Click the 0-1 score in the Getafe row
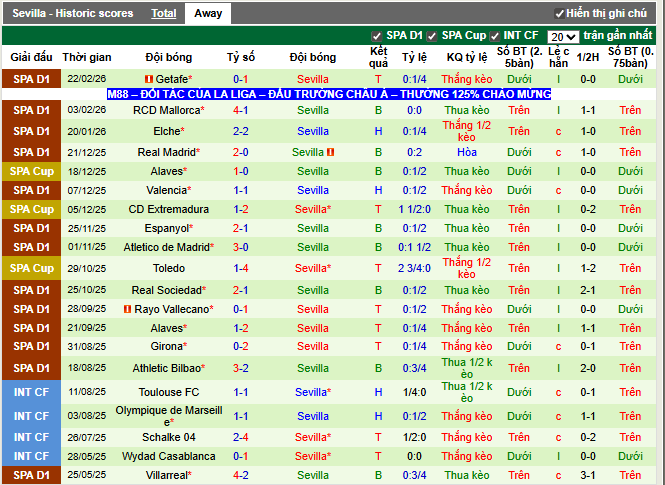 coord(240,79)
